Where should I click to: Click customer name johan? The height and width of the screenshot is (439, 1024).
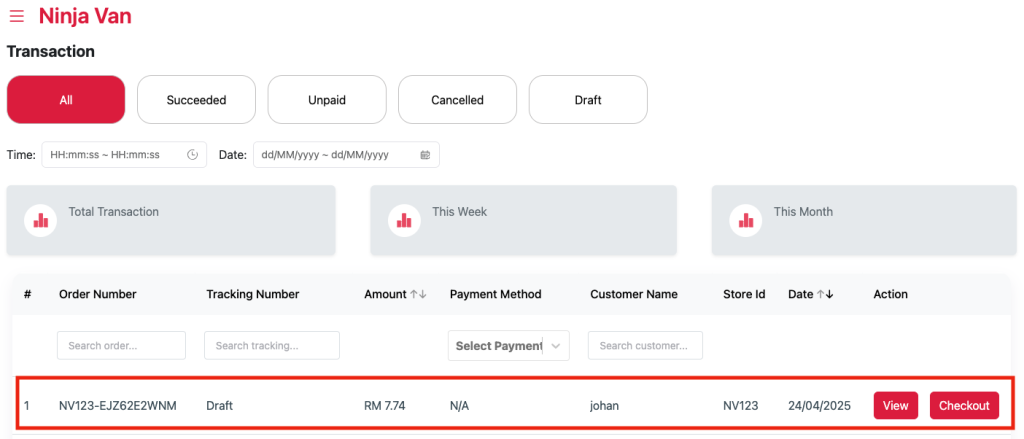(604, 406)
